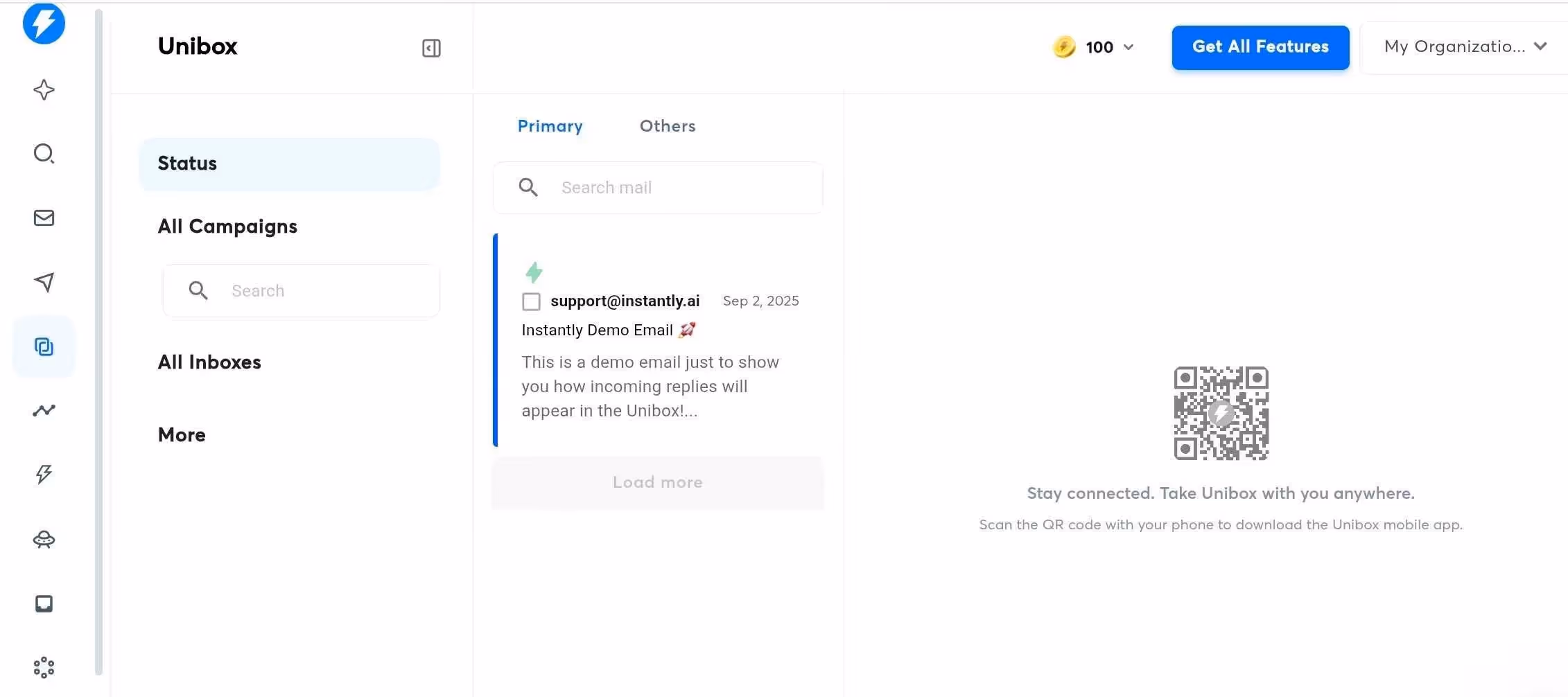This screenshot has height=697, width=1568.
Task: Open the lightning bolt sidebar icon
Action: 44,475
